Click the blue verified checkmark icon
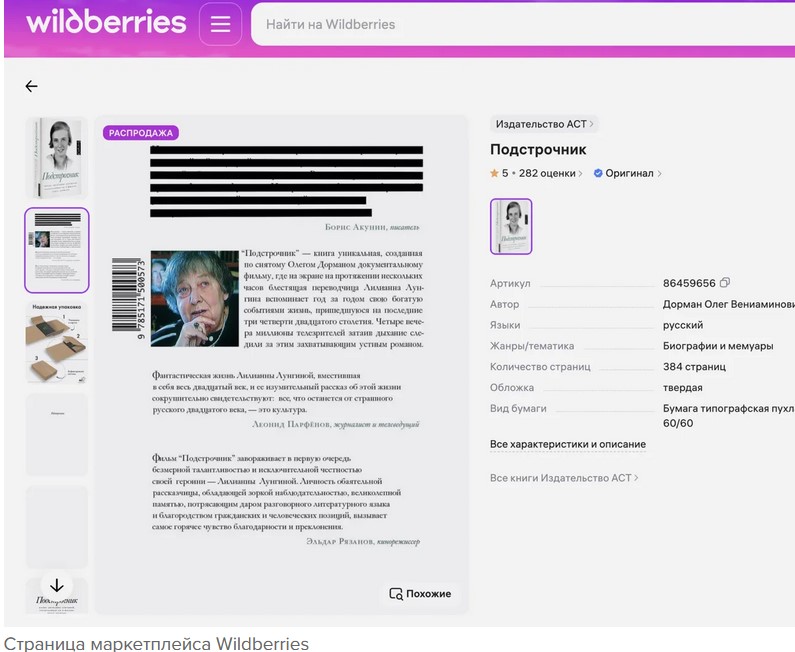The height and width of the screenshot is (652, 795). click(598, 173)
